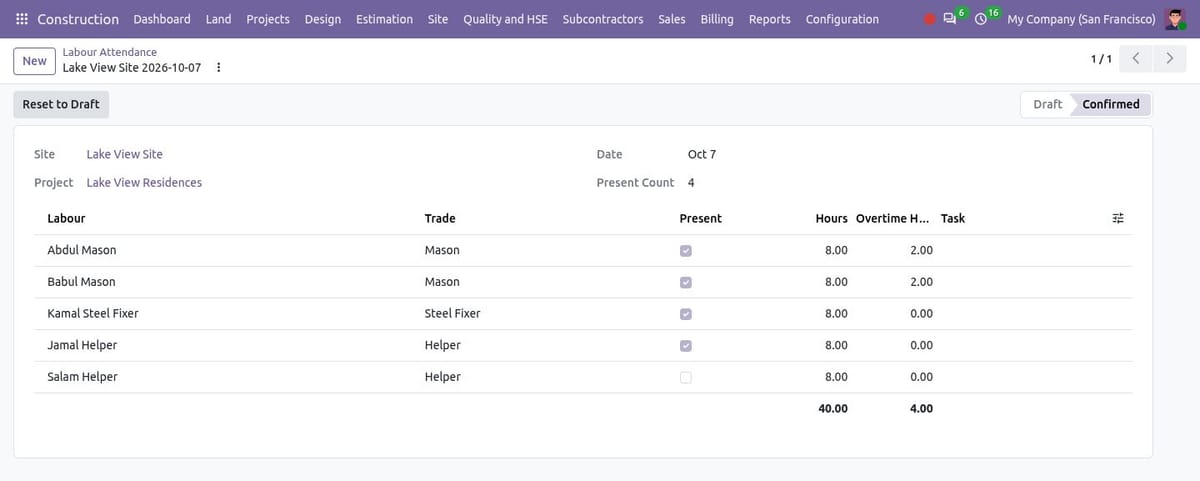Open the Estimation menu
Viewport: 1200px width, 481px height.
[384, 19]
